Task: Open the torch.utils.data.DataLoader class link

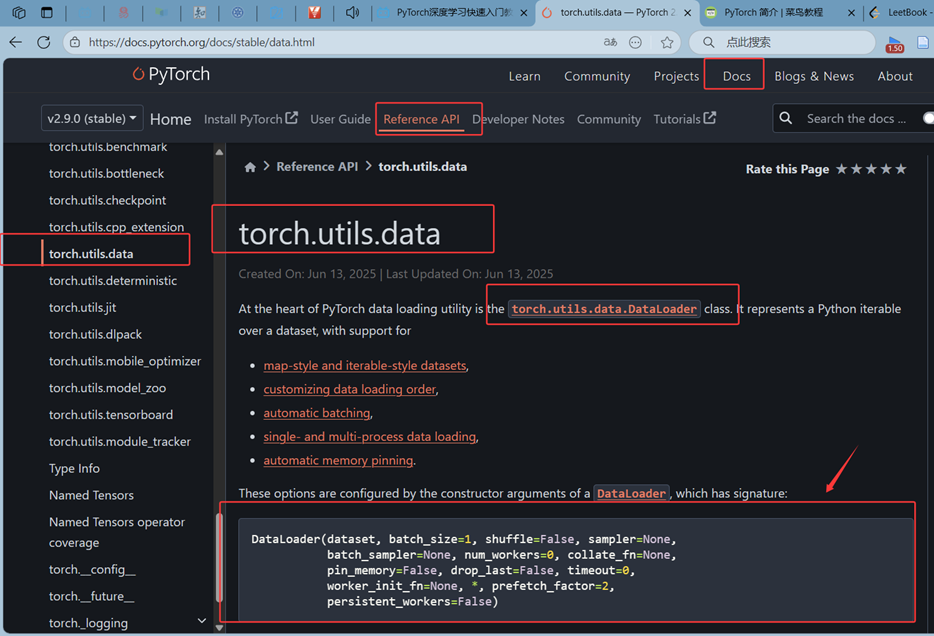Action: tap(604, 309)
